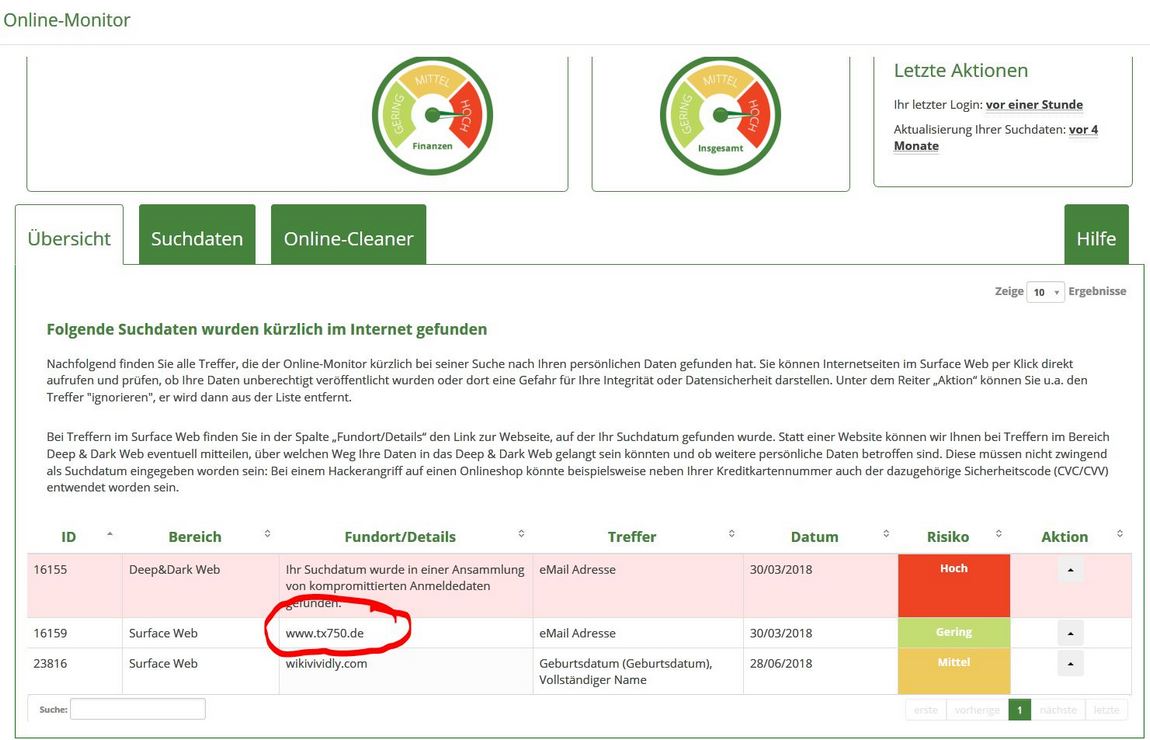Sort table by ID column

click(69, 536)
